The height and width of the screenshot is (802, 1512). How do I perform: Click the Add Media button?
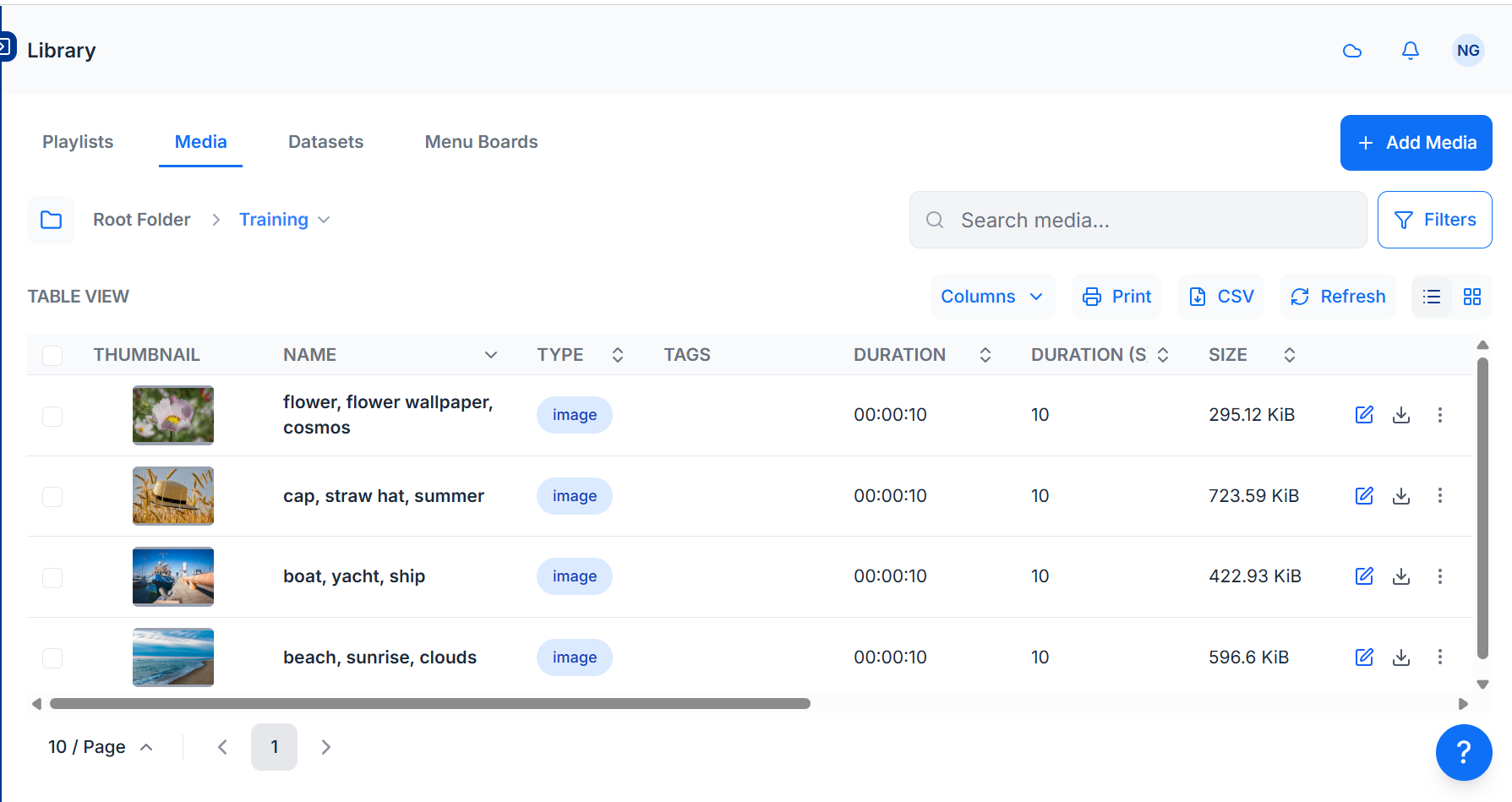1416,143
